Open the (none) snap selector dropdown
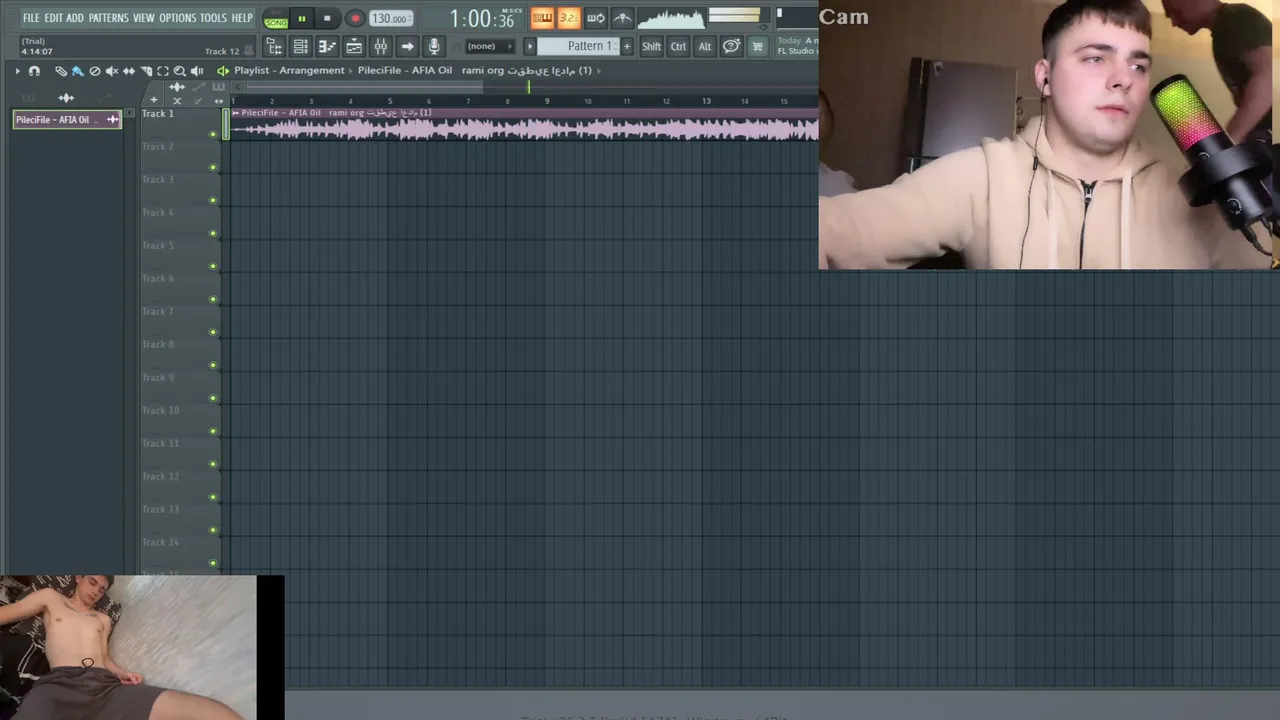 (488, 46)
